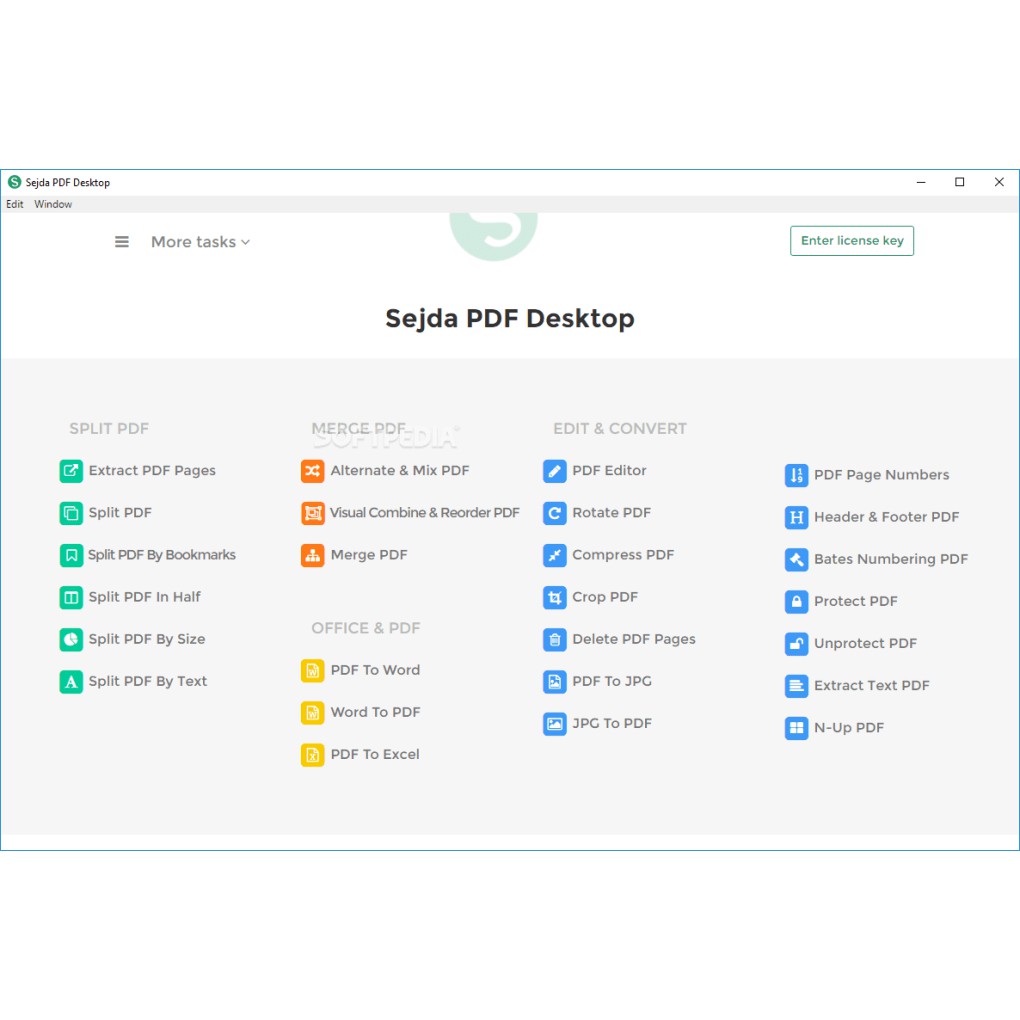
Task: Open the hamburger menu icon
Action: point(122,242)
